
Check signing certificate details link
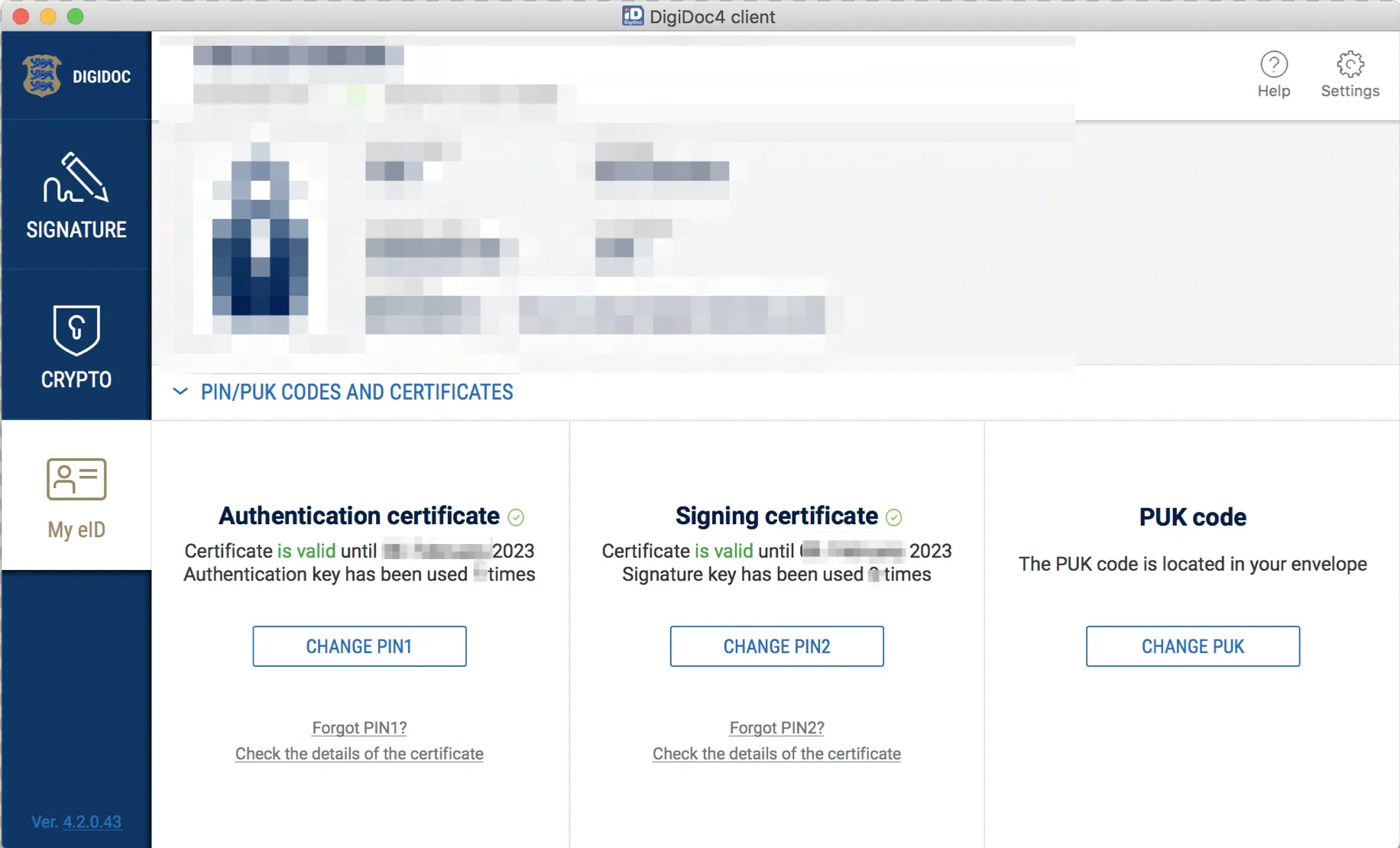pos(776,753)
